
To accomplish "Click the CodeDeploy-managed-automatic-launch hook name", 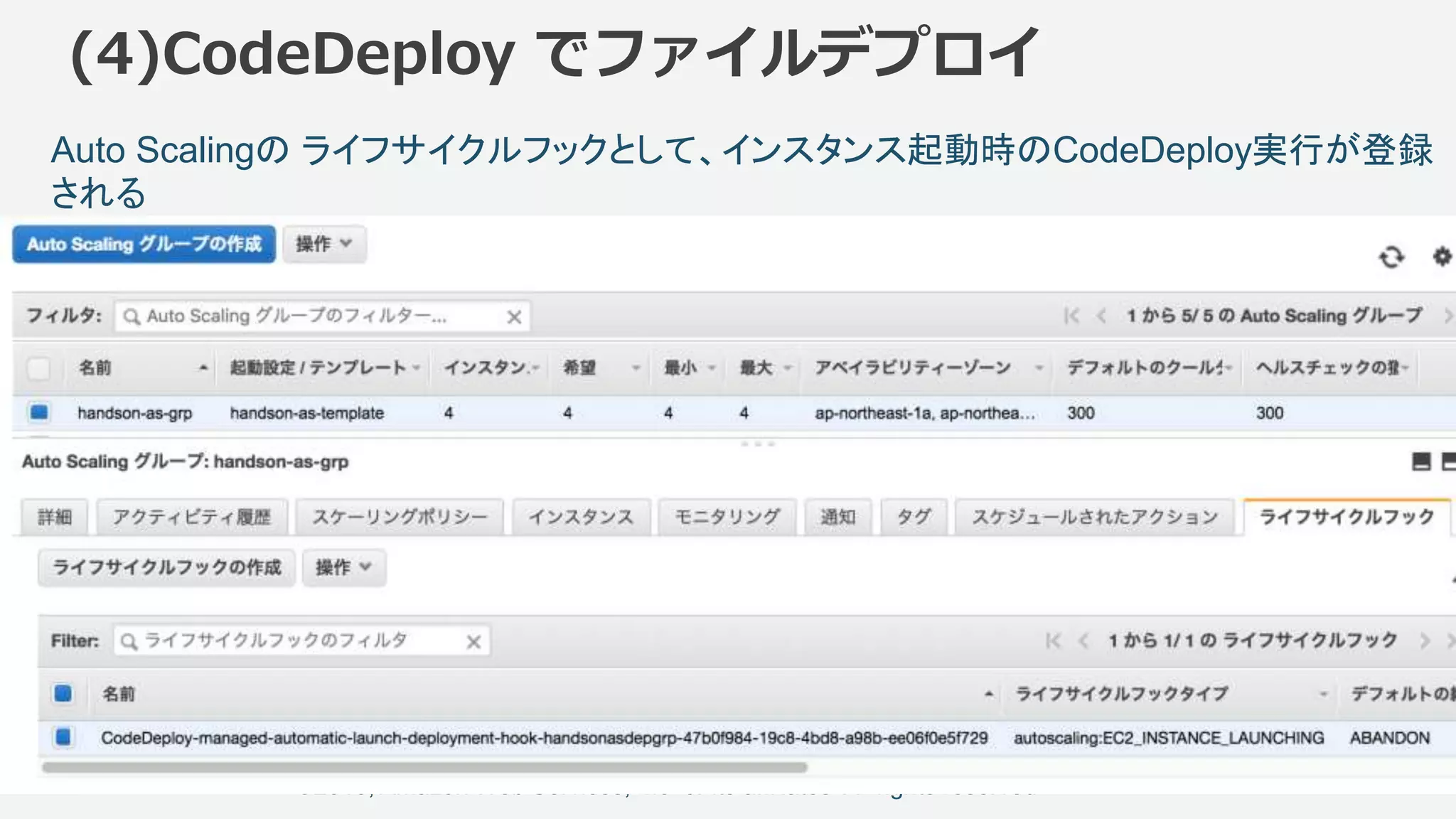I will (545, 738).
